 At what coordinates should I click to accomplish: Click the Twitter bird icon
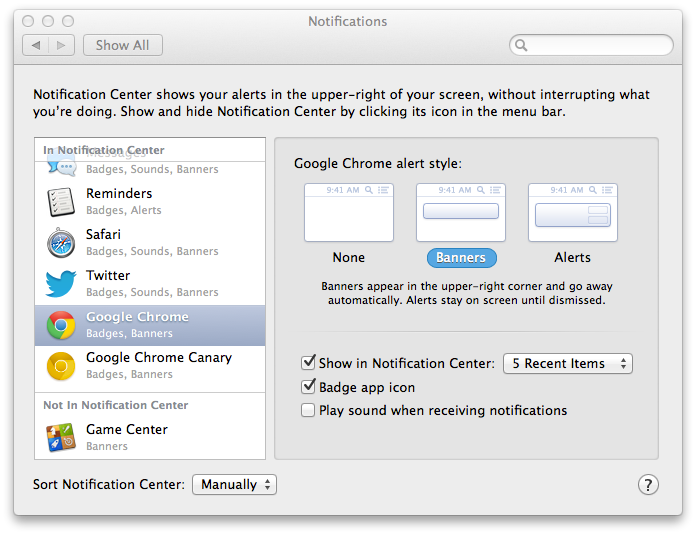pyautogui.click(x=61, y=283)
